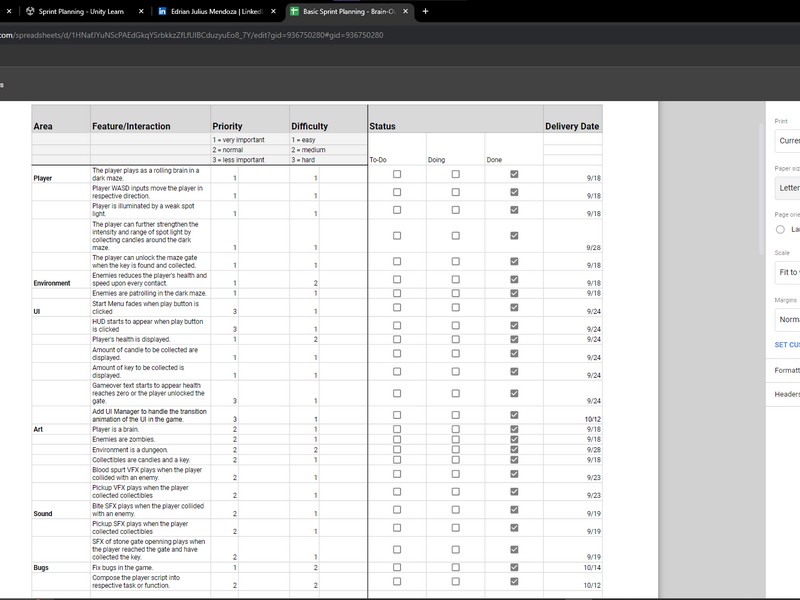Open a new browser tab with plus button
This screenshot has height=600, width=800.
click(x=425, y=11)
